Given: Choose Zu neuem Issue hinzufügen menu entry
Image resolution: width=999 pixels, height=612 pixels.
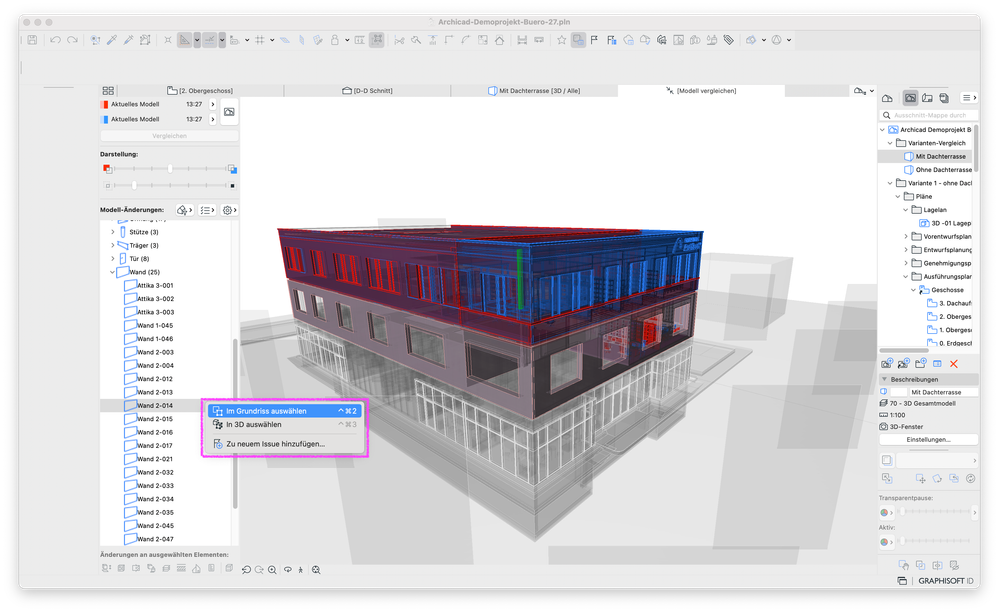Looking at the screenshot, I should click(285, 444).
